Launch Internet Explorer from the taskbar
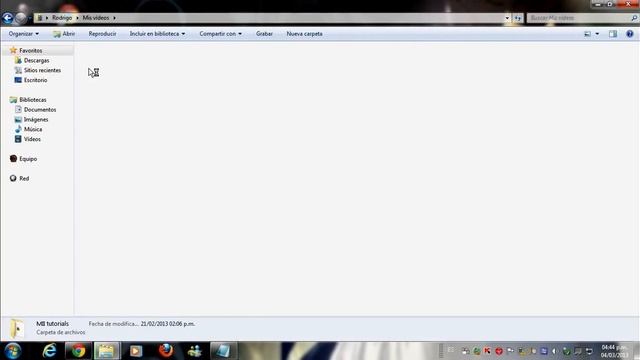640x360 pixels. [x=49, y=351]
